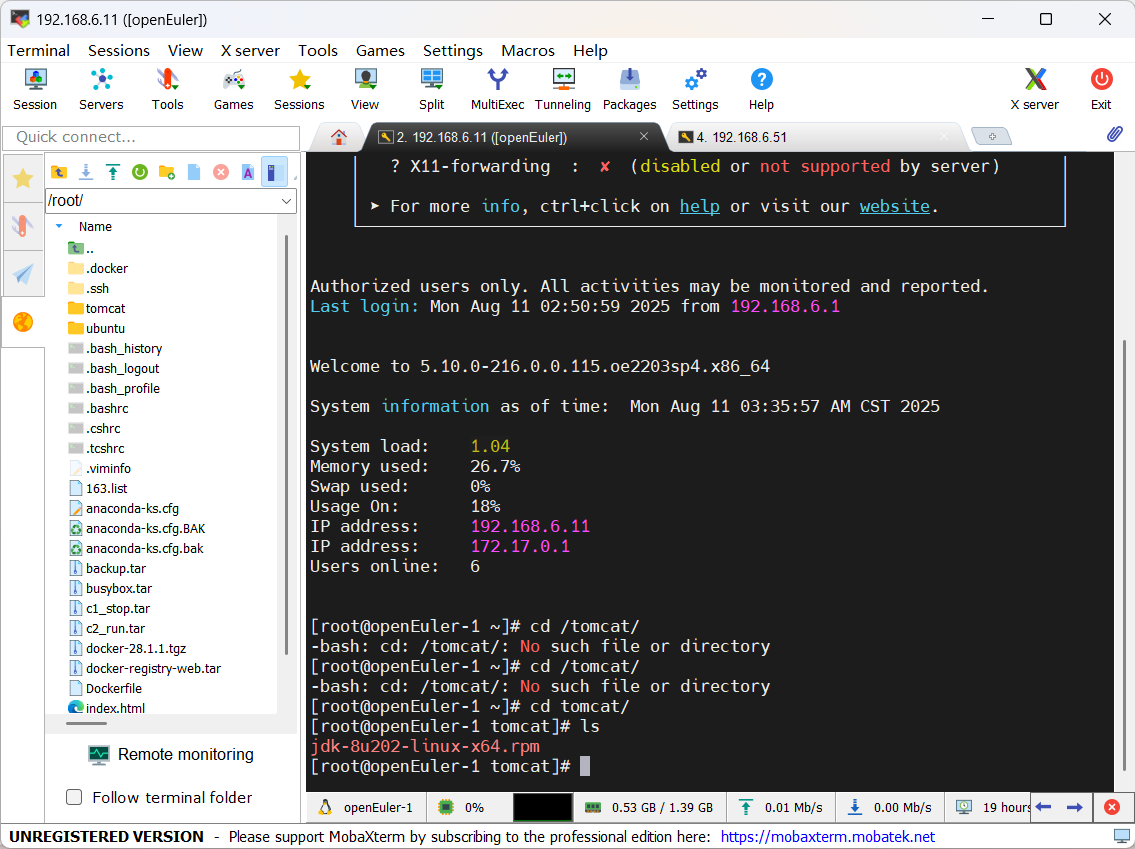
Task: Open the tools sidebar tab
Action: (23, 226)
